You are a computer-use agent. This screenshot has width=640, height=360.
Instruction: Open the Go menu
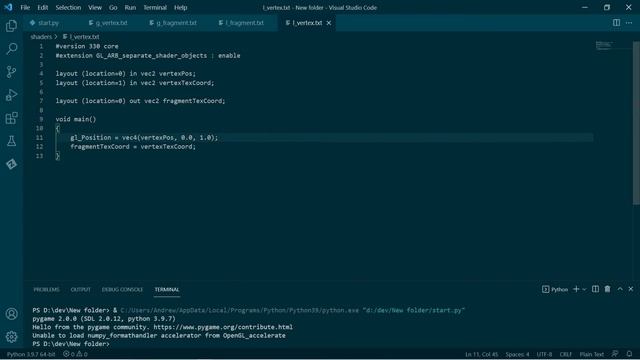[113, 7]
